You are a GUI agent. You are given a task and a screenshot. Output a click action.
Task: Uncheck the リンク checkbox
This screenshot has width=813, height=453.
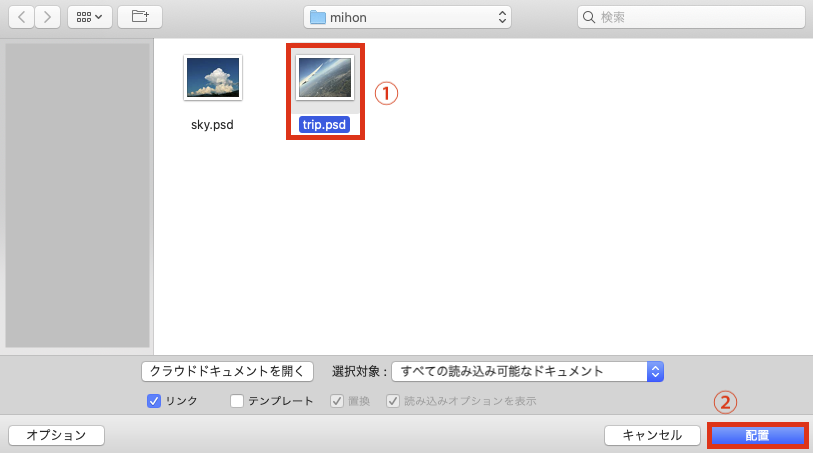[x=154, y=401]
